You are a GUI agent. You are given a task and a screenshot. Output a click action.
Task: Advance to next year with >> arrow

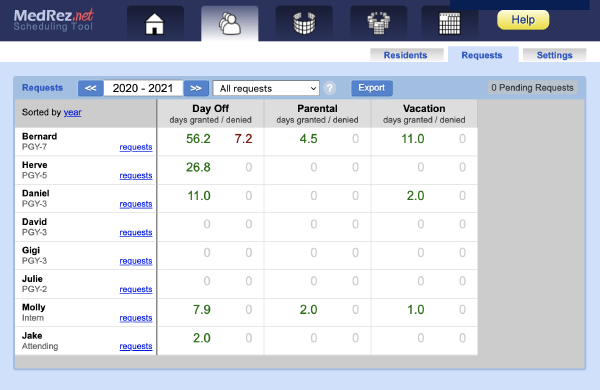point(196,88)
